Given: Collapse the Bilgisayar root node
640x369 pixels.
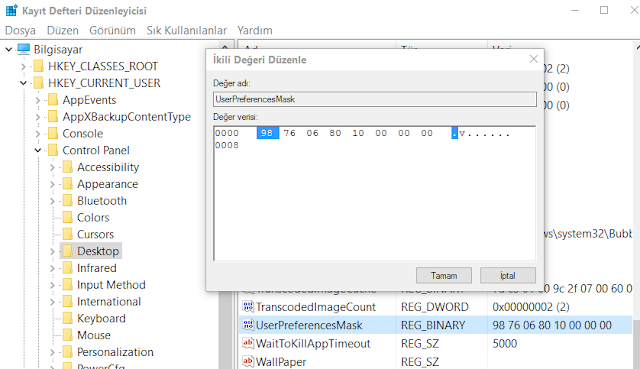Looking at the screenshot, I should (x=9, y=49).
